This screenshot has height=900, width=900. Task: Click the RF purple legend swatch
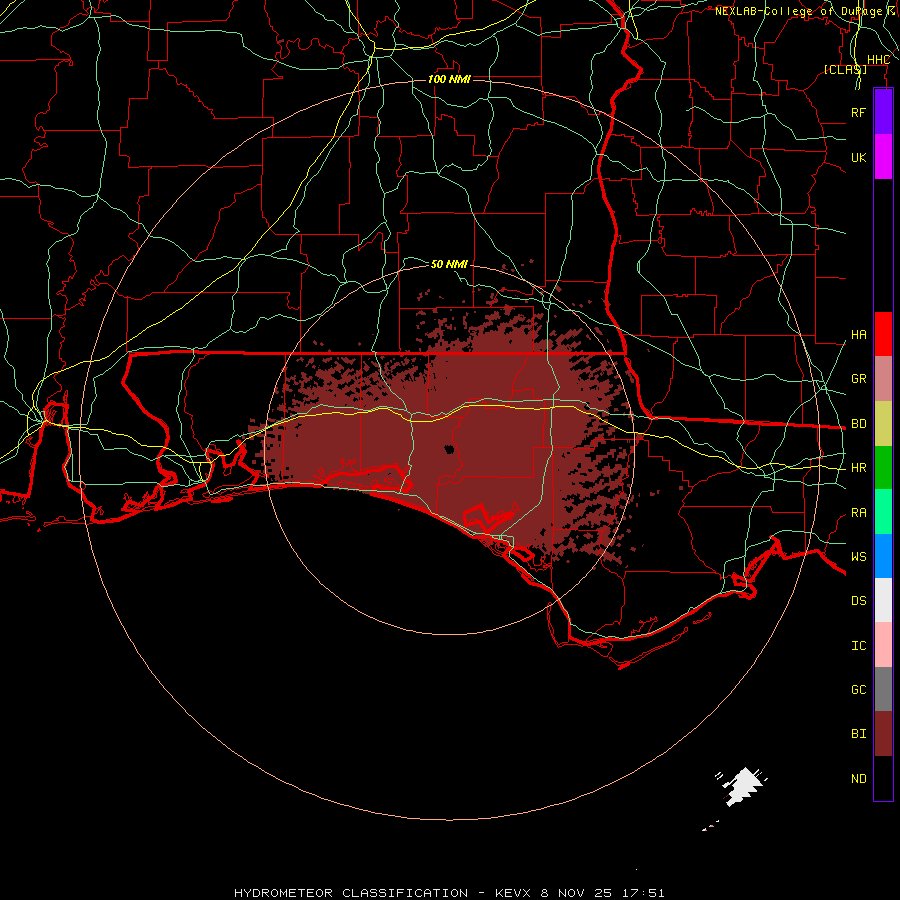pyautogui.click(x=883, y=112)
